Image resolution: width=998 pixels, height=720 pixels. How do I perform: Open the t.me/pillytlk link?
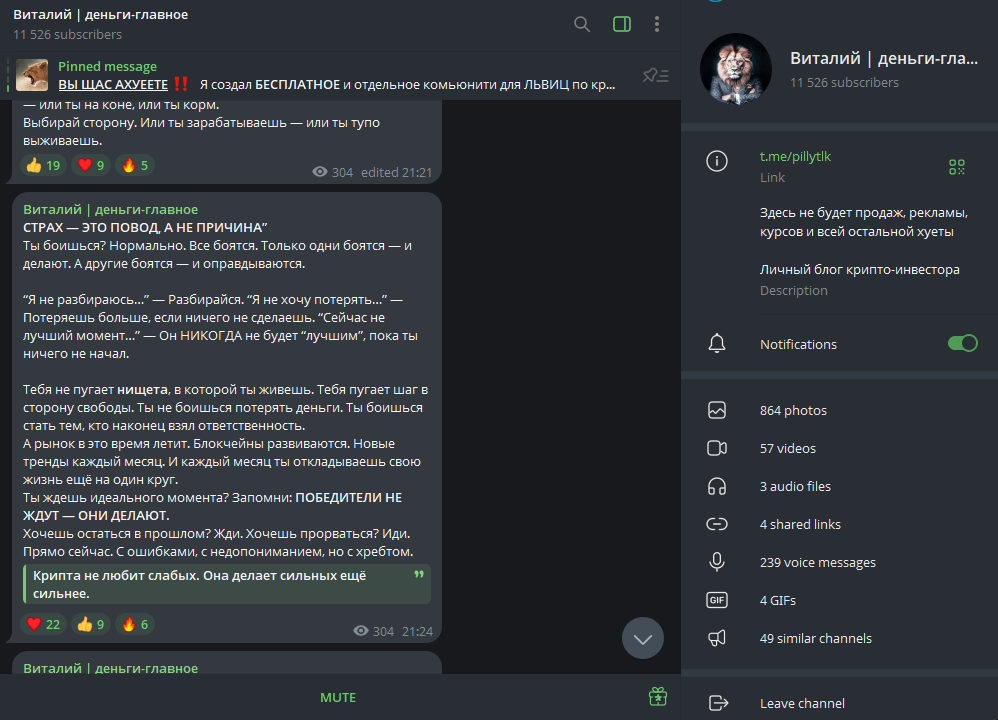click(x=795, y=157)
